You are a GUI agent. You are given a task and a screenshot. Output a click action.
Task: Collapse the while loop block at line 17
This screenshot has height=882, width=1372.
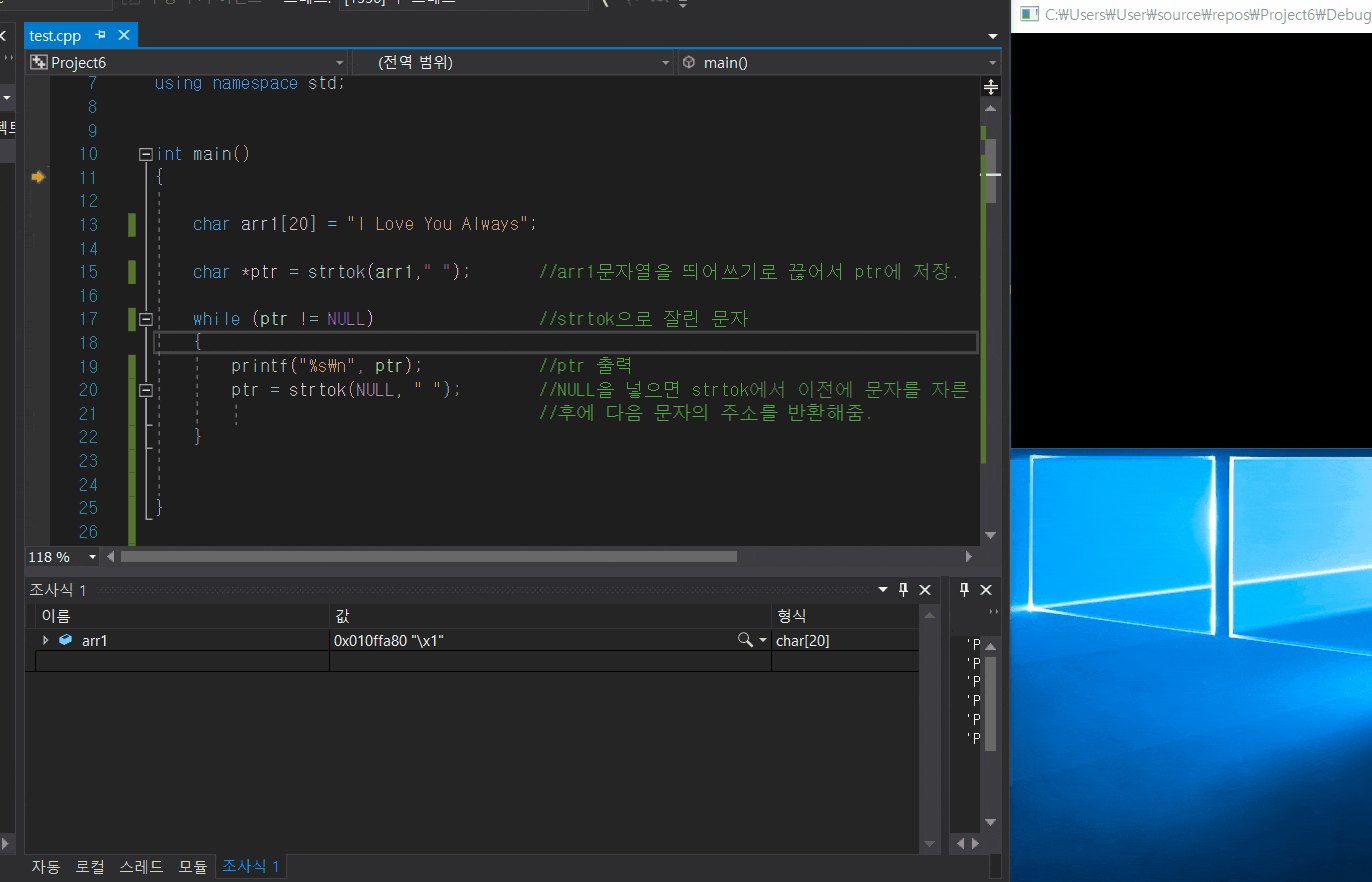[x=146, y=319]
